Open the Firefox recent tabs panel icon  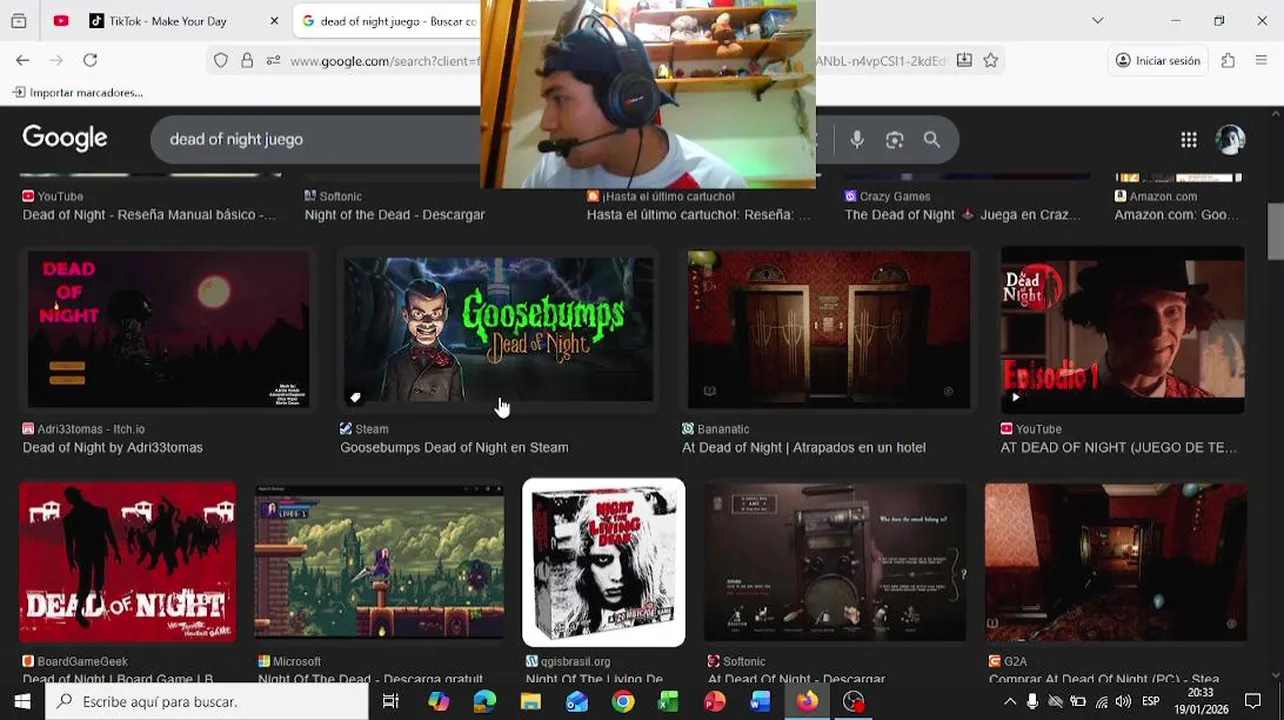click(18, 21)
